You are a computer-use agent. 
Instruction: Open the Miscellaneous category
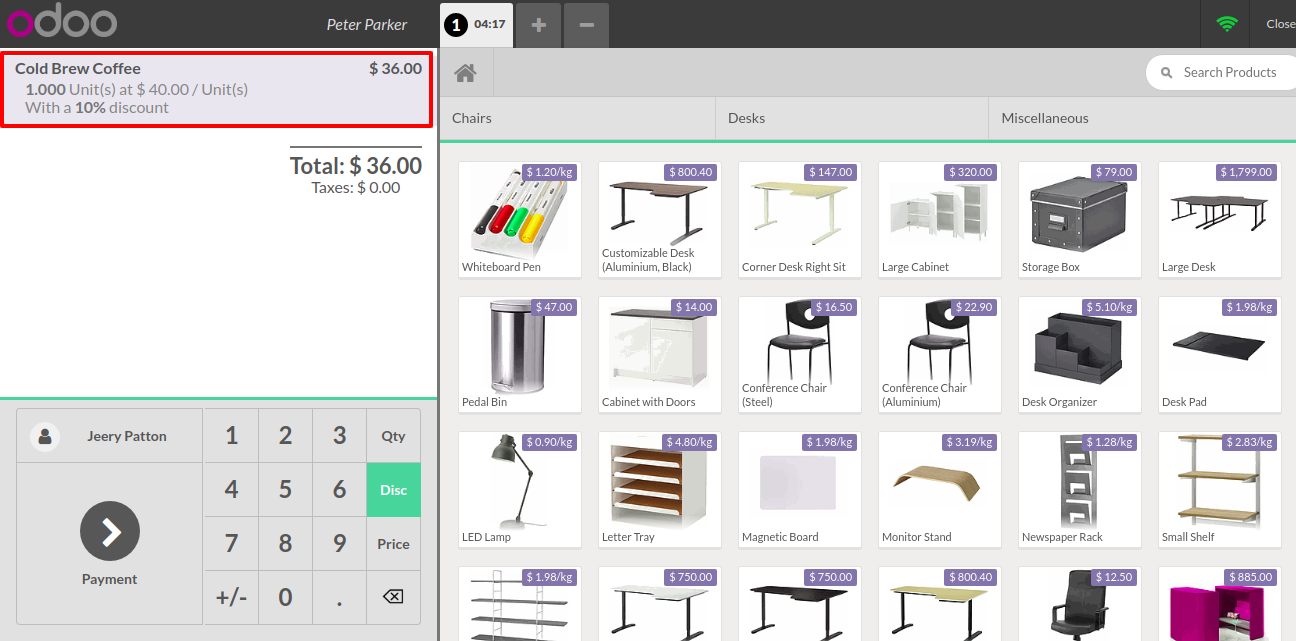[x=1140, y=118]
